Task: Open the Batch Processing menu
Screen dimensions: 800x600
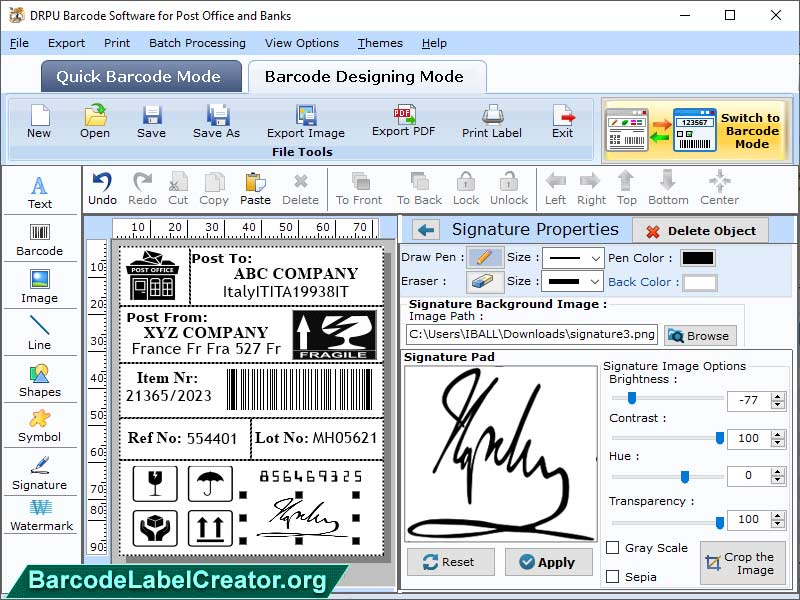Action: 197,43
